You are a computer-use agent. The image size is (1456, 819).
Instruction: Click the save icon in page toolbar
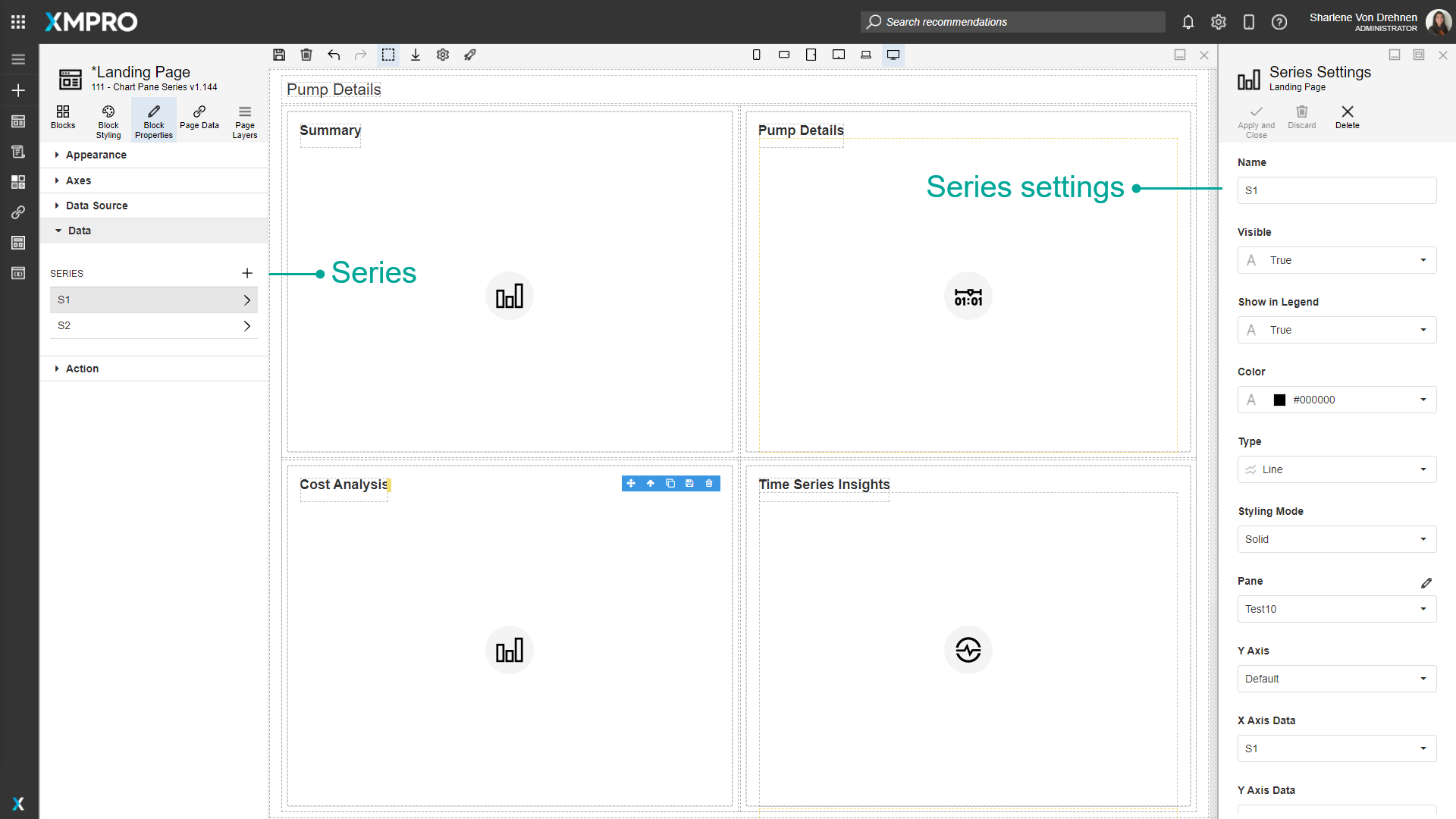tap(279, 55)
